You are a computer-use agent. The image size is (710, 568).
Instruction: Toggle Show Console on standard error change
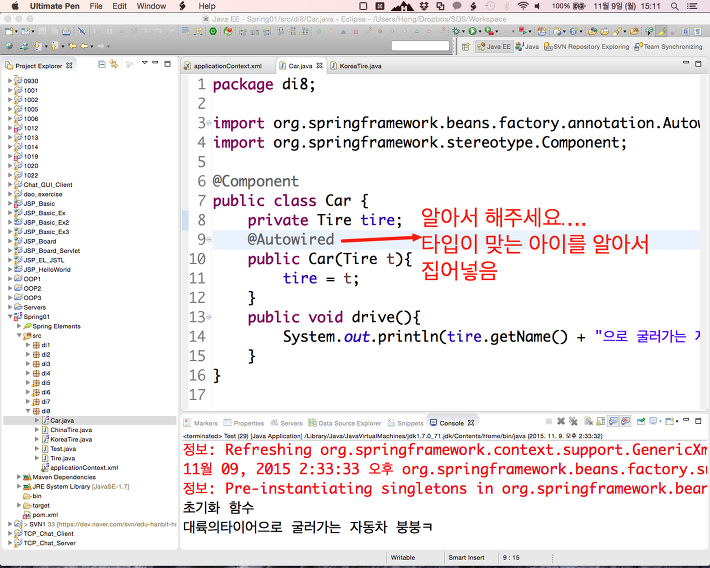click(x=626, y=421)
